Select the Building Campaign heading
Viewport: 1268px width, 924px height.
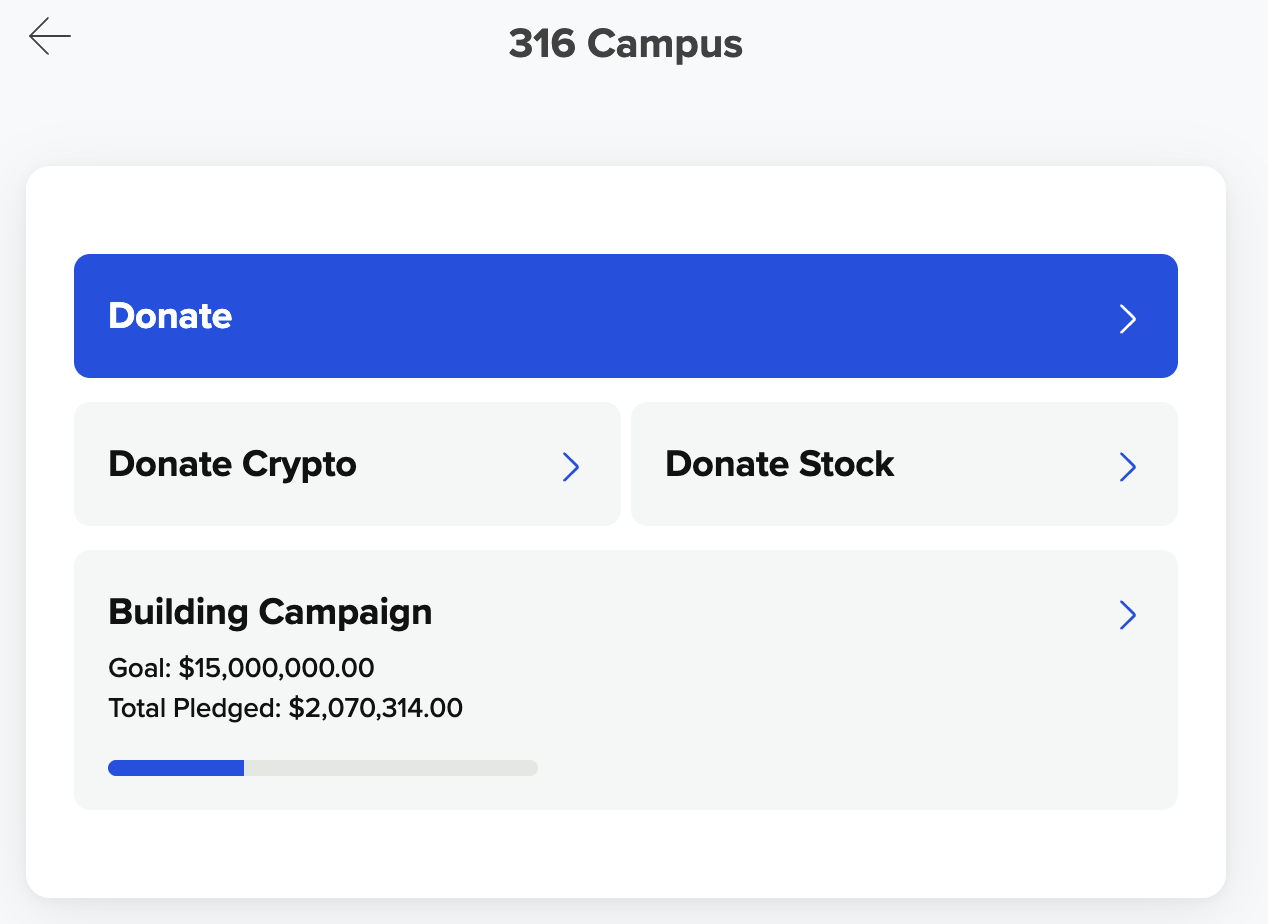point(270,611)
